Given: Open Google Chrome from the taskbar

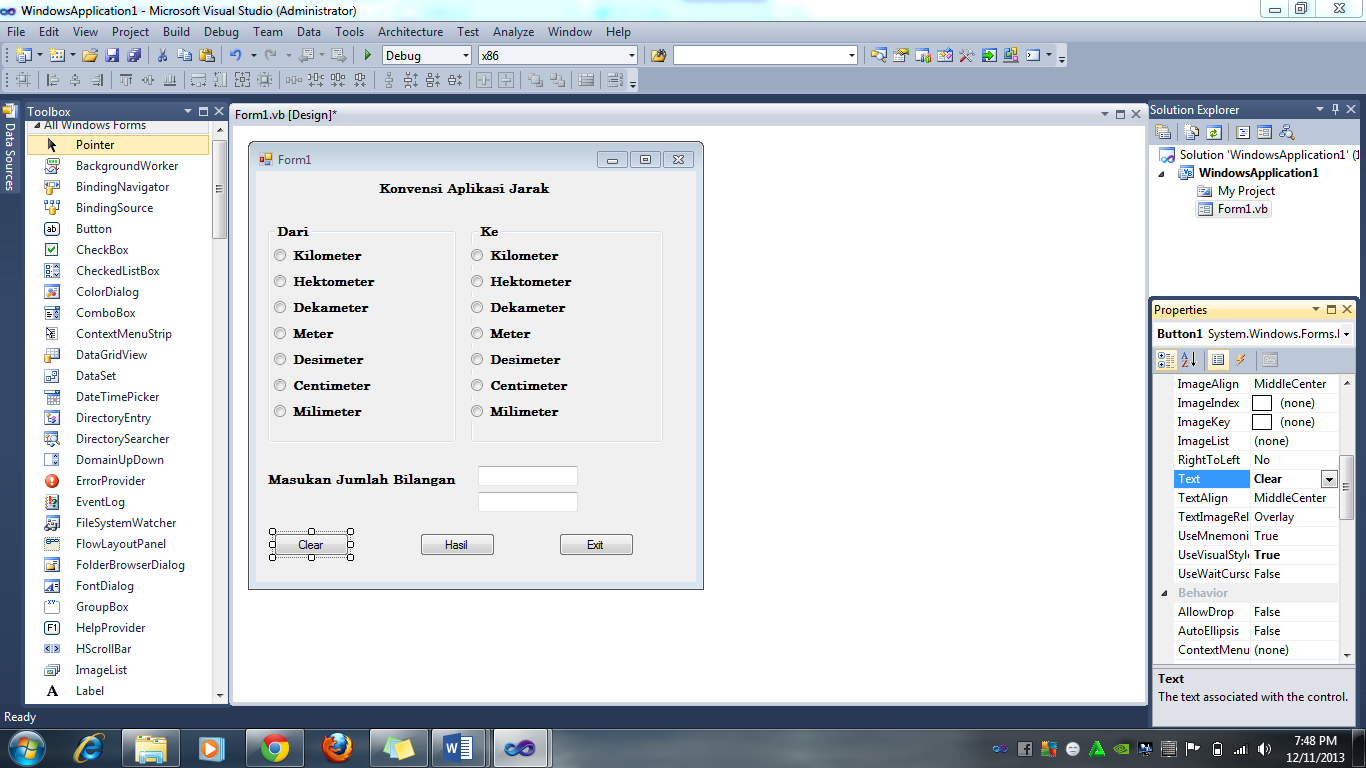Looking at the screenshot, I should pos(275,747).
